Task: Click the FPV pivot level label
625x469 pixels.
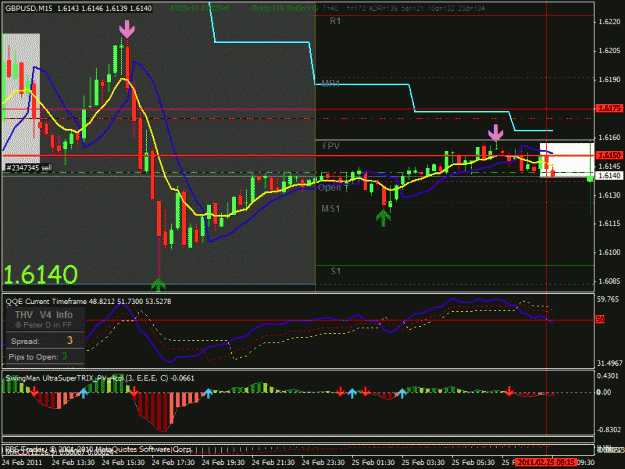Action: click(x=331, y=146)
